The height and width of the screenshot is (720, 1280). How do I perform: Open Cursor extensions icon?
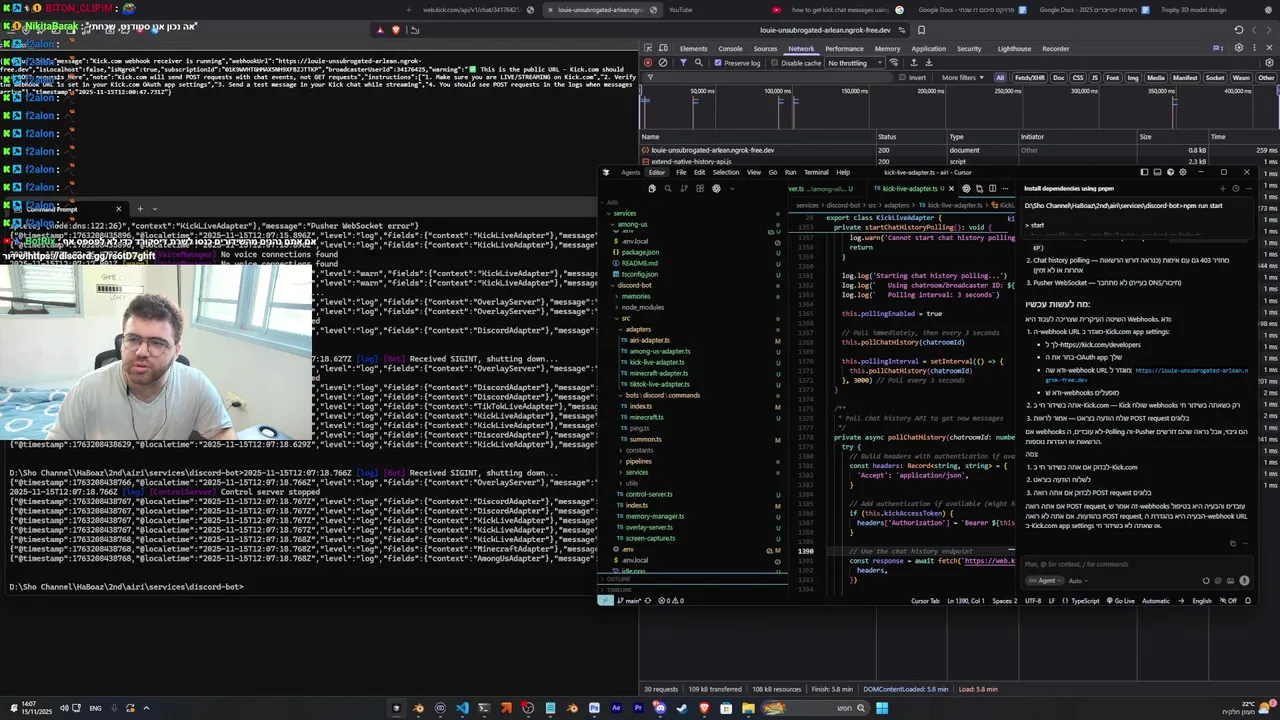[700, 188]
